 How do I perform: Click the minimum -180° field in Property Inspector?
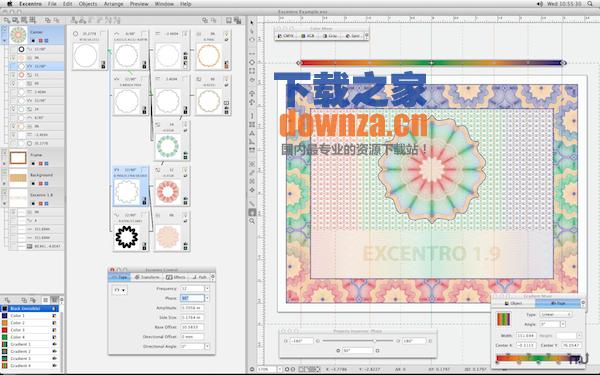click(301, 341)
